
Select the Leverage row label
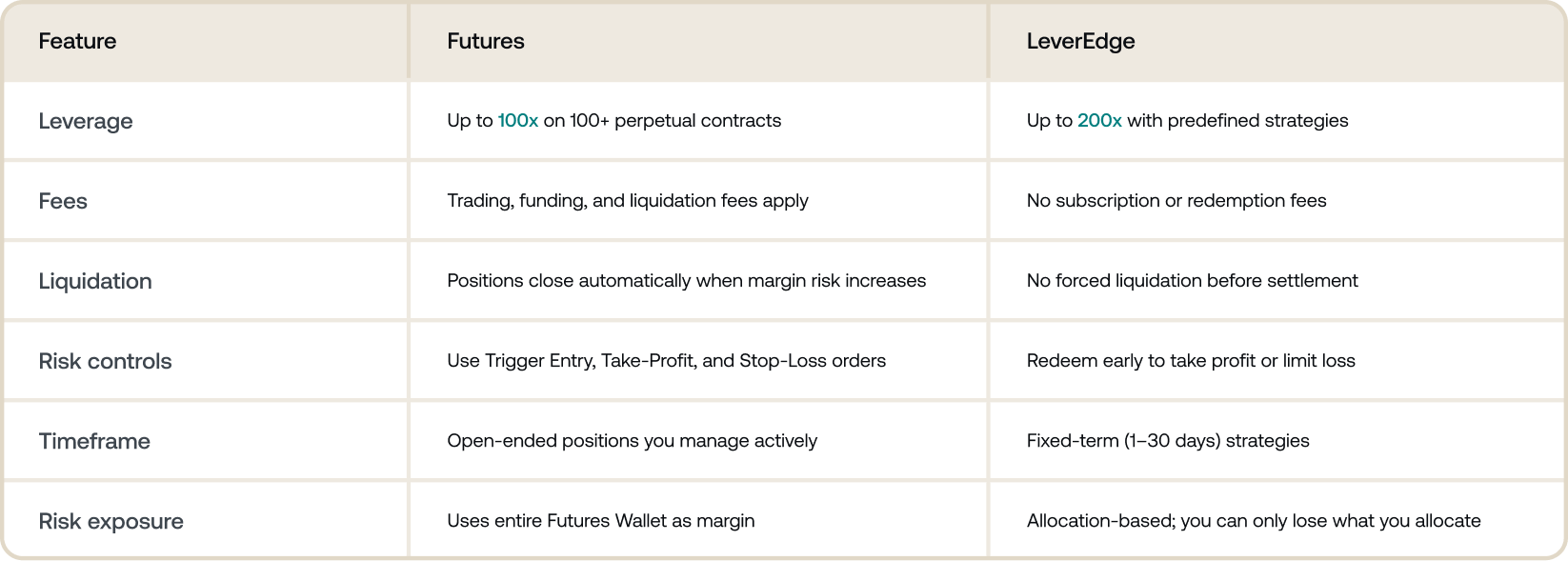click(x=86, y=121)
